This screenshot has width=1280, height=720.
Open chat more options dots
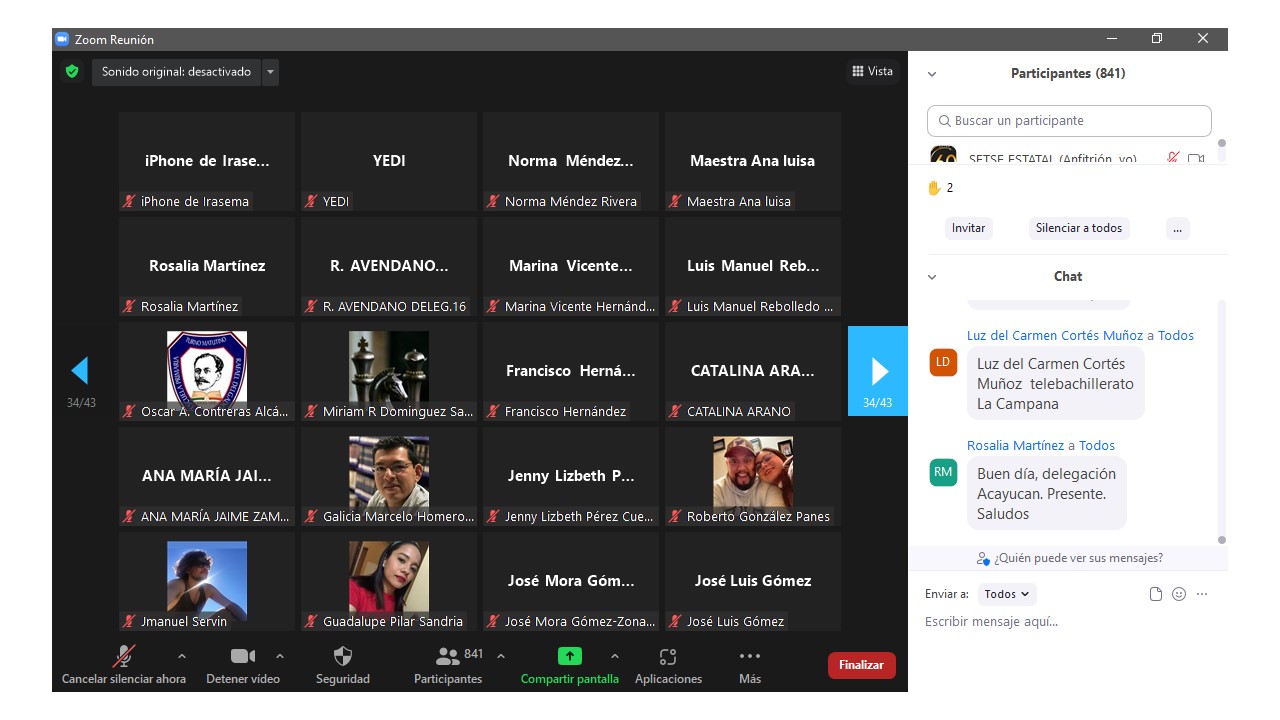coord(1202,594)
